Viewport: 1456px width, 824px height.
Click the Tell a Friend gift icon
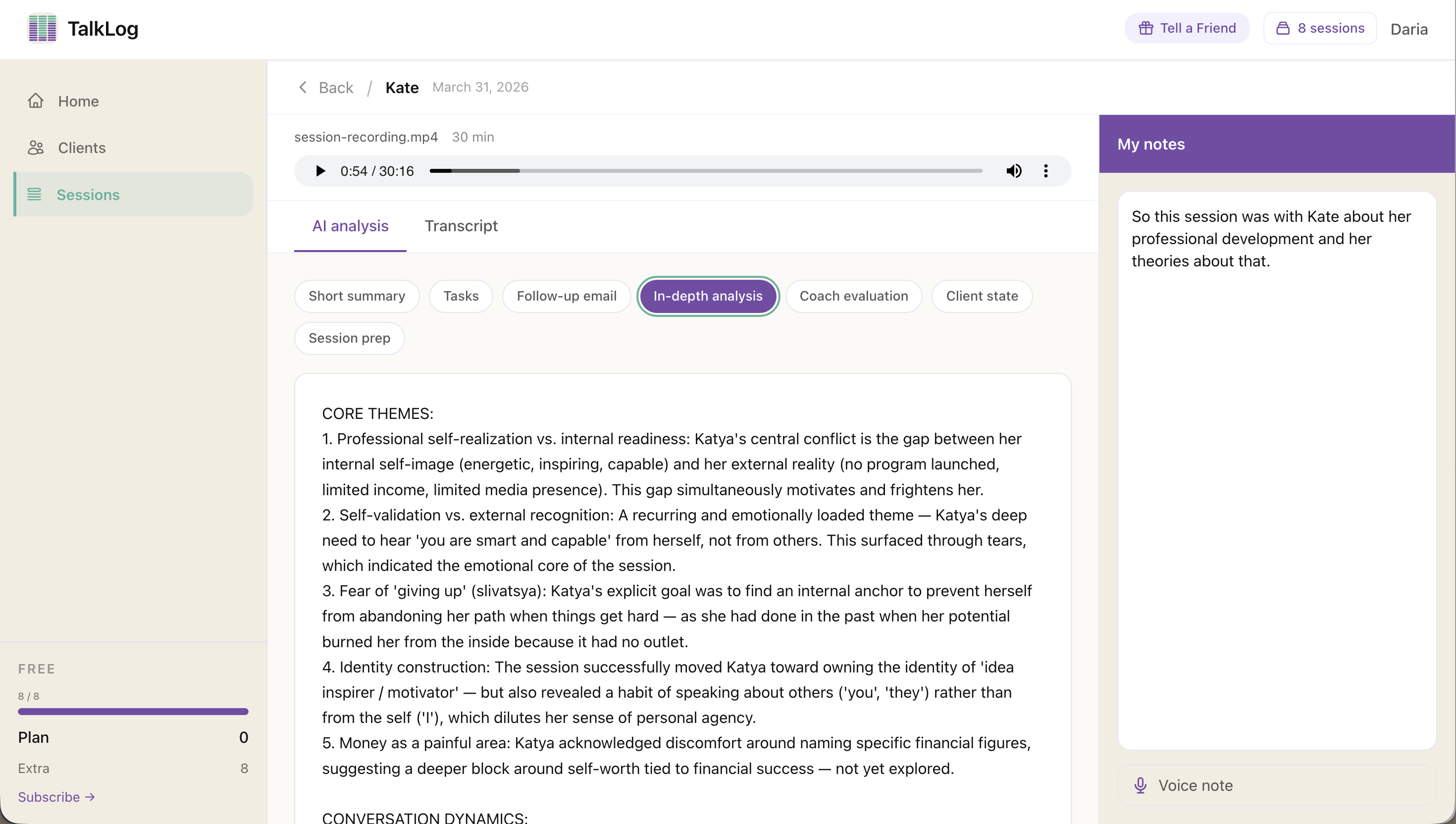tap(1145, 28)
